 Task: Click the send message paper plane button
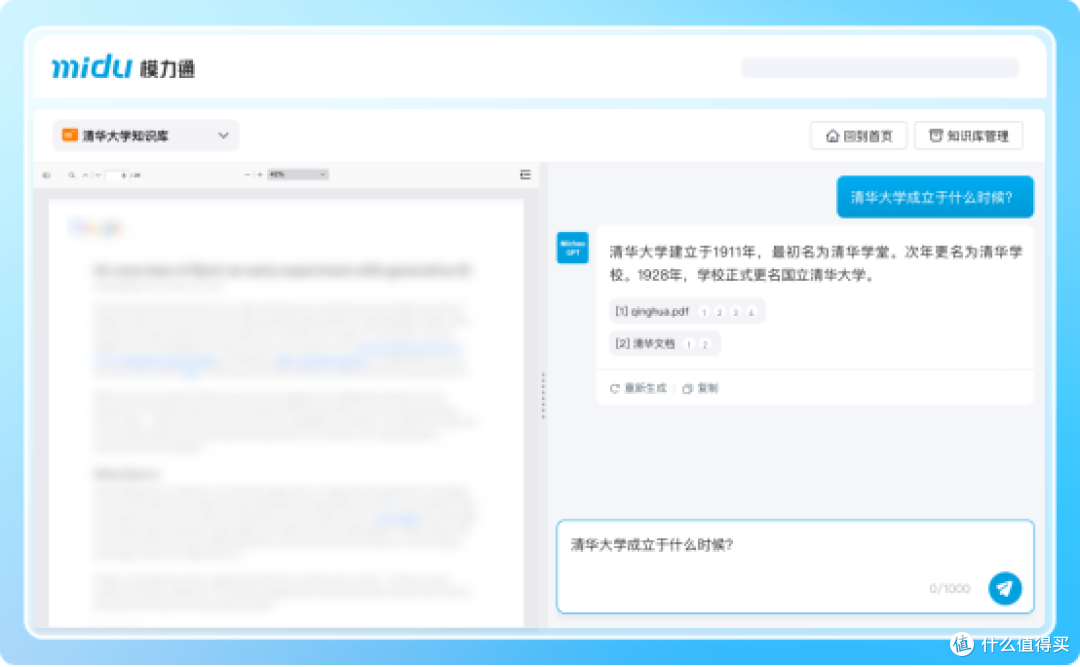pyautogui.click(x=1005, y=588)
